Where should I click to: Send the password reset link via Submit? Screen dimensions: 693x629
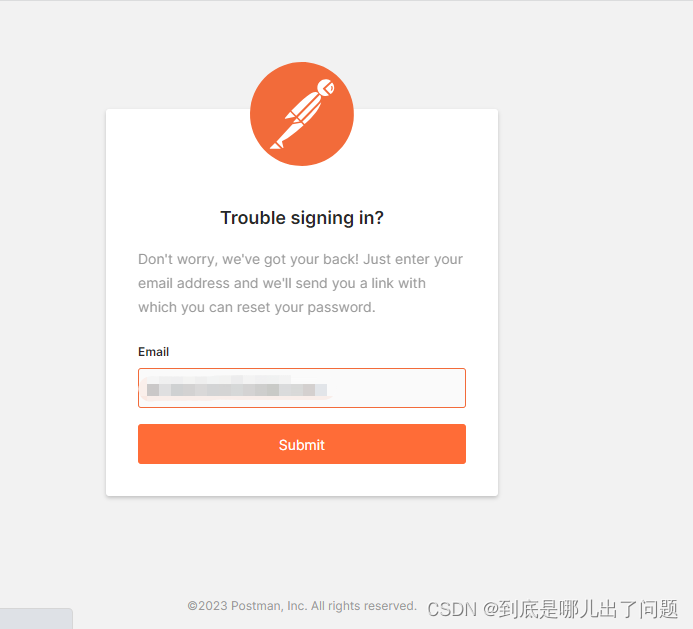point(302,444)
